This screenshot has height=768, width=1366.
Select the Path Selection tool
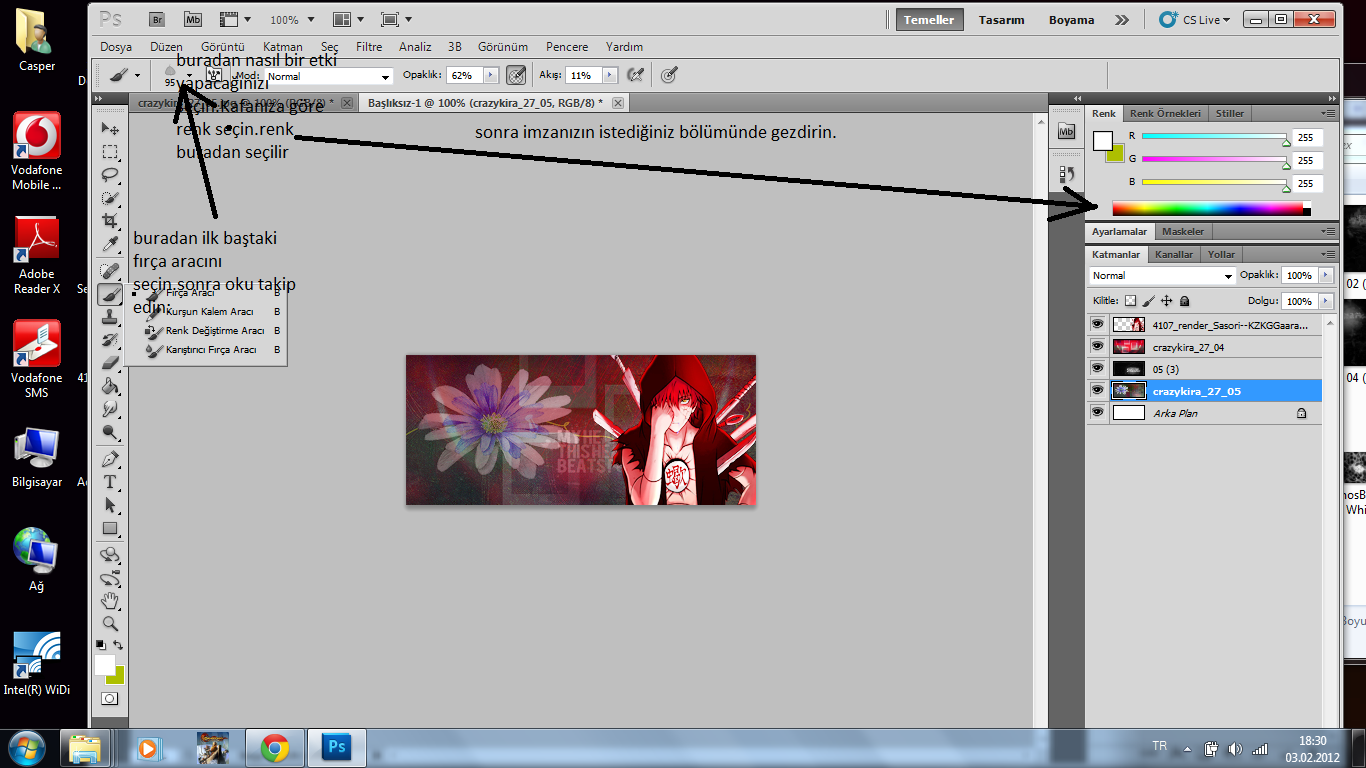(110, 505)
